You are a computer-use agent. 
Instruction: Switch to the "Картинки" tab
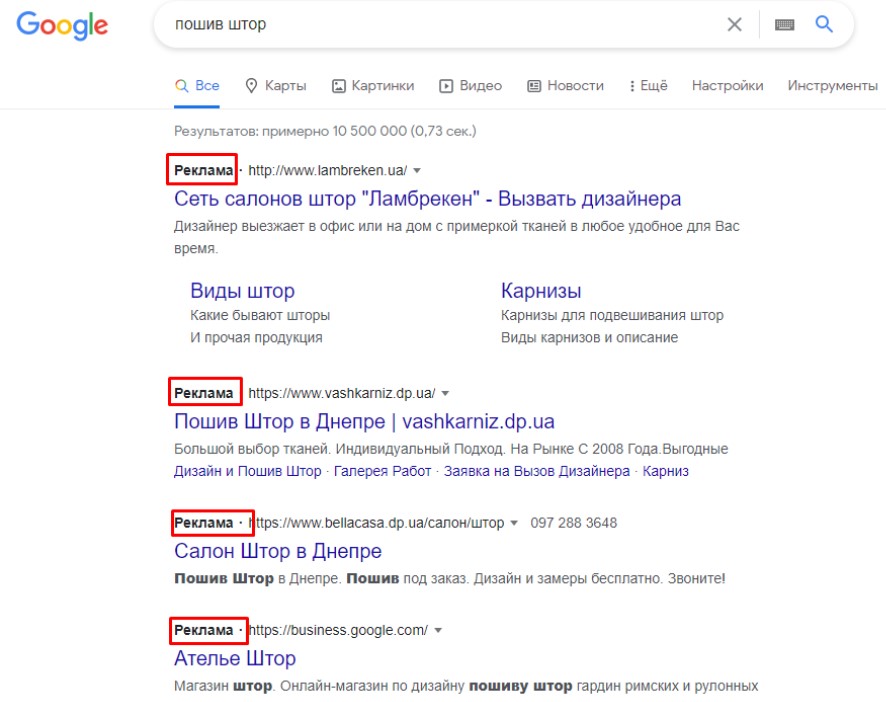373,86
